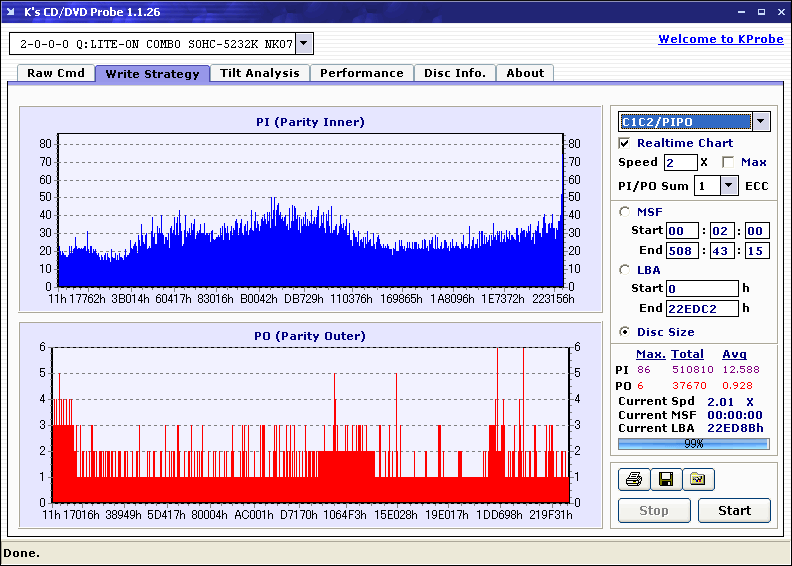Open the Disc Info. tab
The image size is (792, 566).
coord(455,73)
